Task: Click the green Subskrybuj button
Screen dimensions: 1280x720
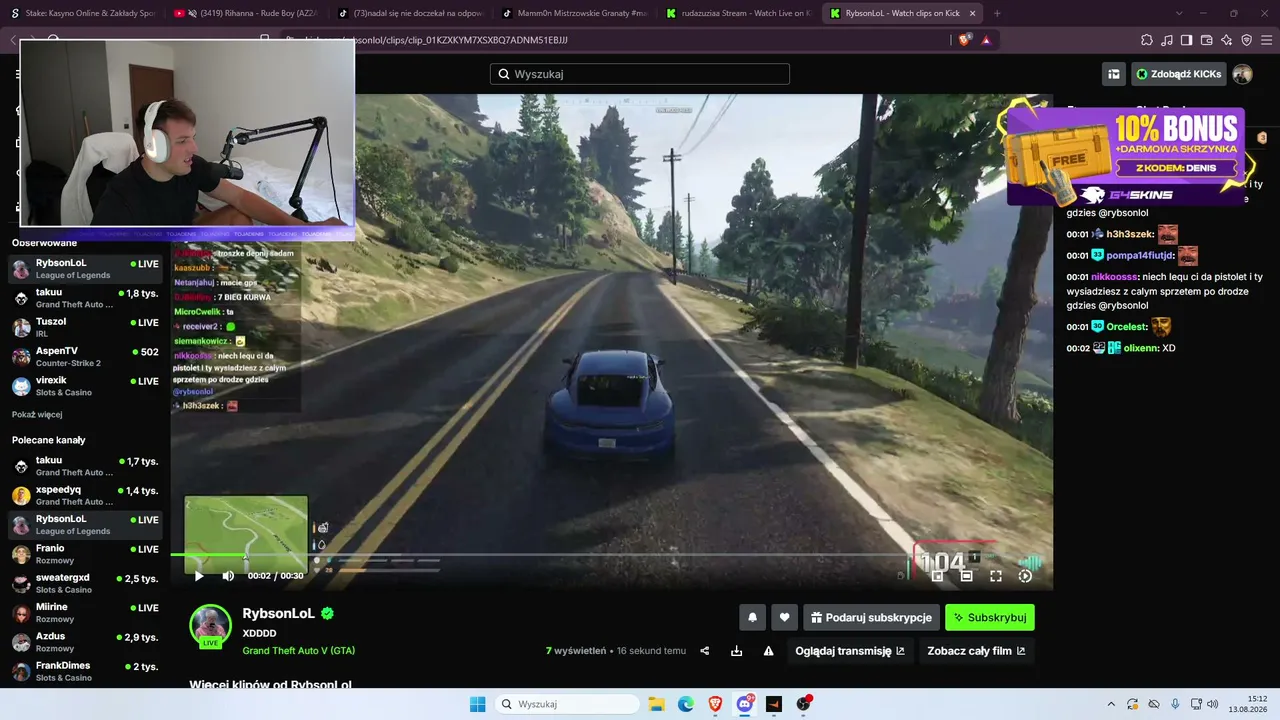Action: coord(990,618)
